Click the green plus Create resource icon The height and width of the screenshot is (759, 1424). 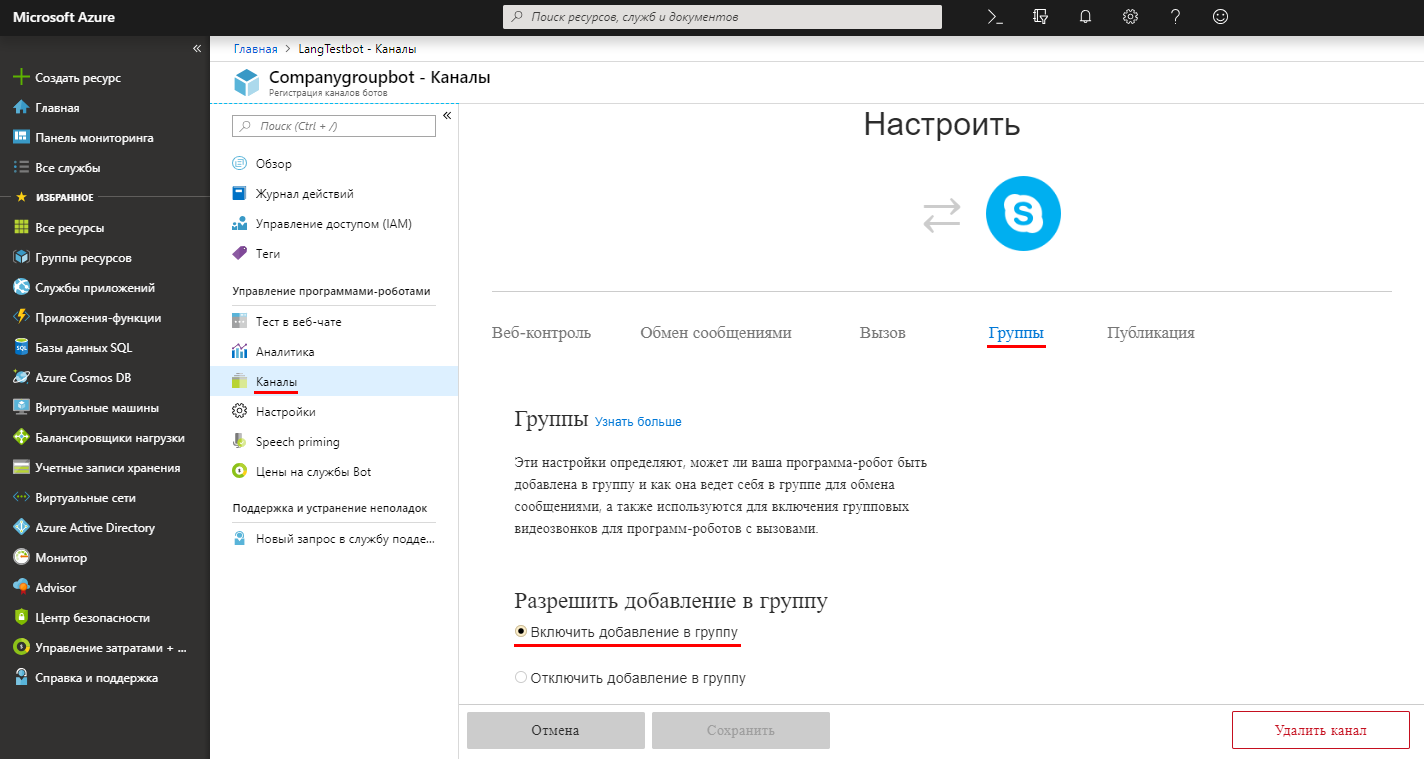pyautogui.click(x=20, y=78)
